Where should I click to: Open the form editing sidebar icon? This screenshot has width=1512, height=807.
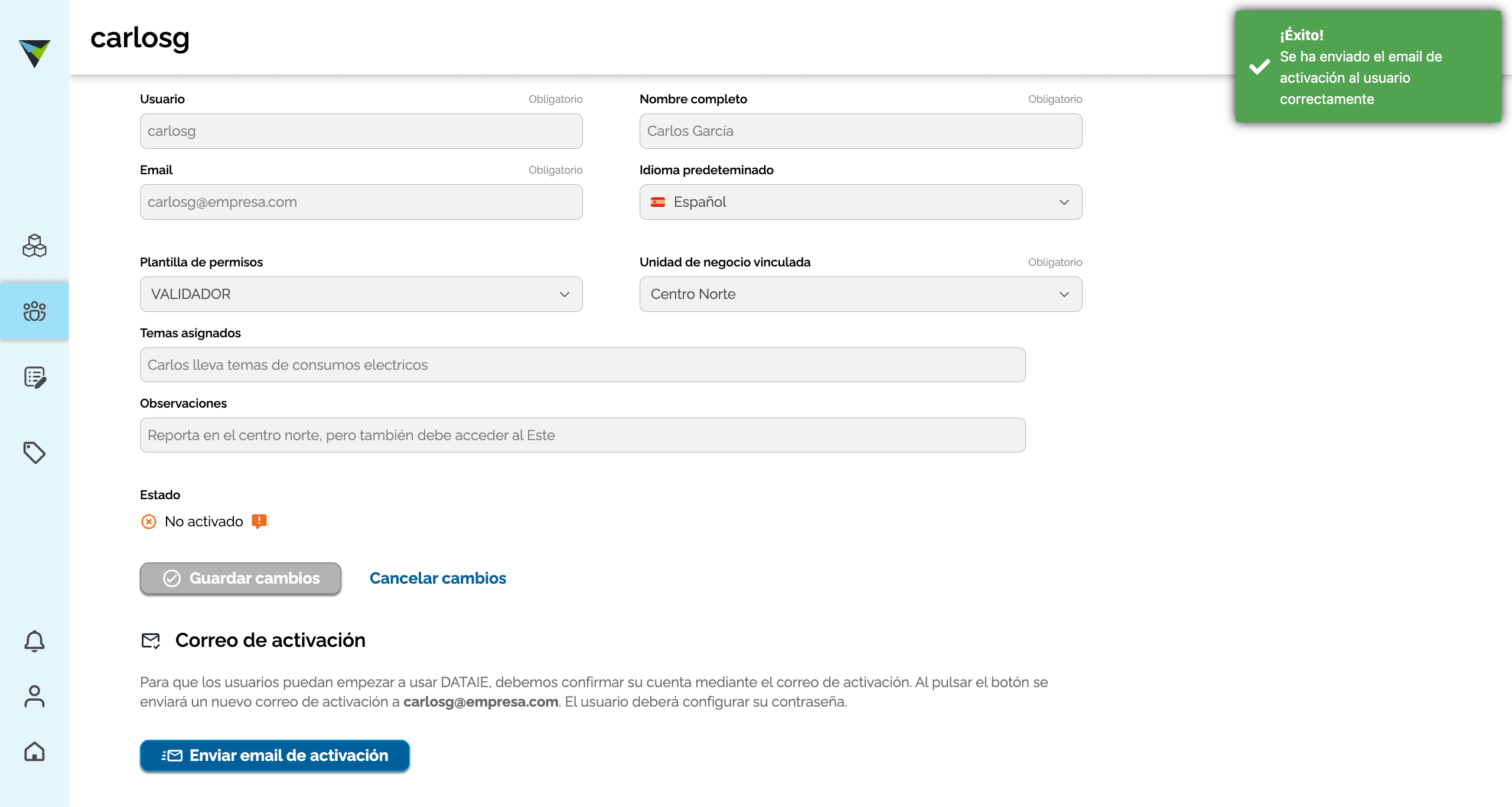coord(35,378)
